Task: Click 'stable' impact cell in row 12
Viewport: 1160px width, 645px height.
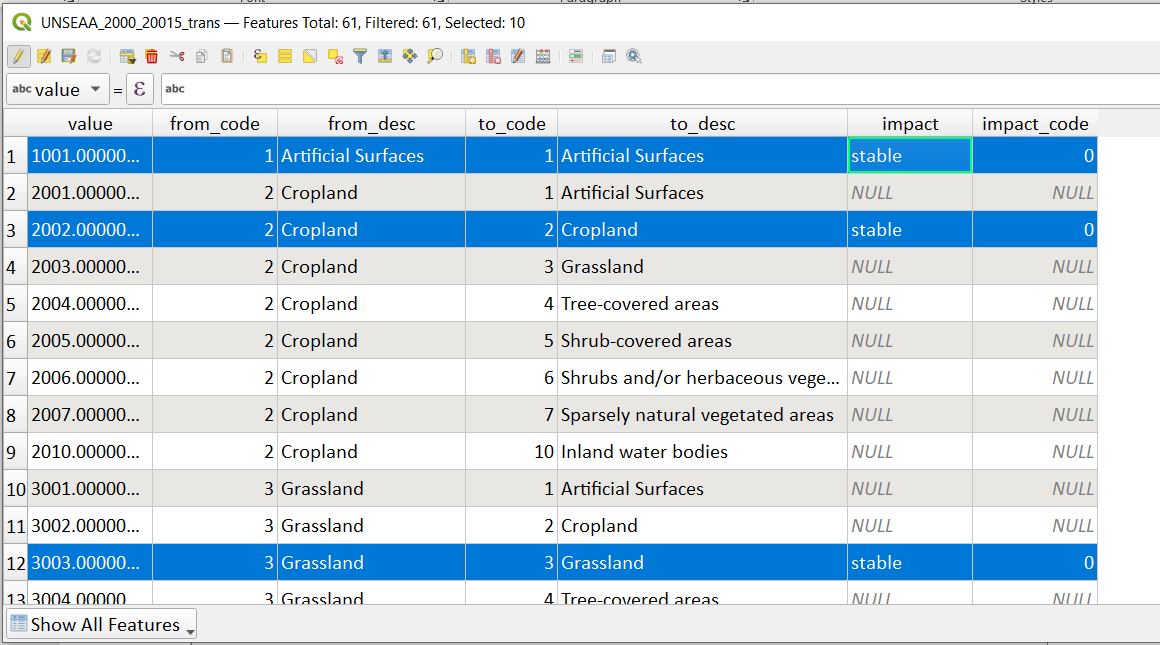Action: (910, 563)
